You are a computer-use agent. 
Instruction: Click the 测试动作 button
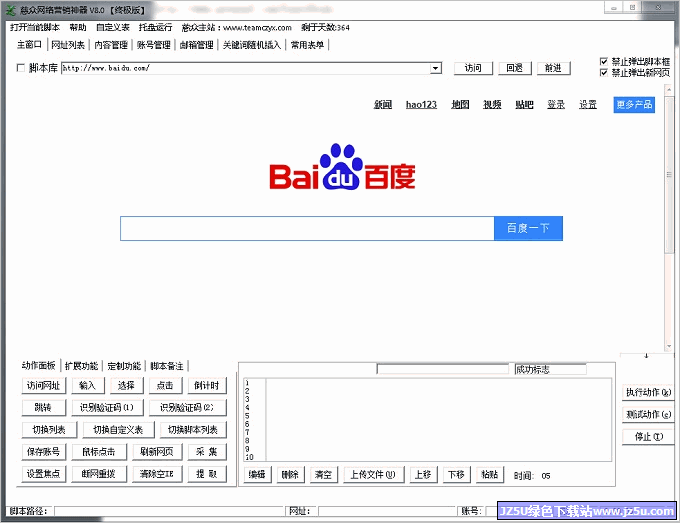click(648, 415)
